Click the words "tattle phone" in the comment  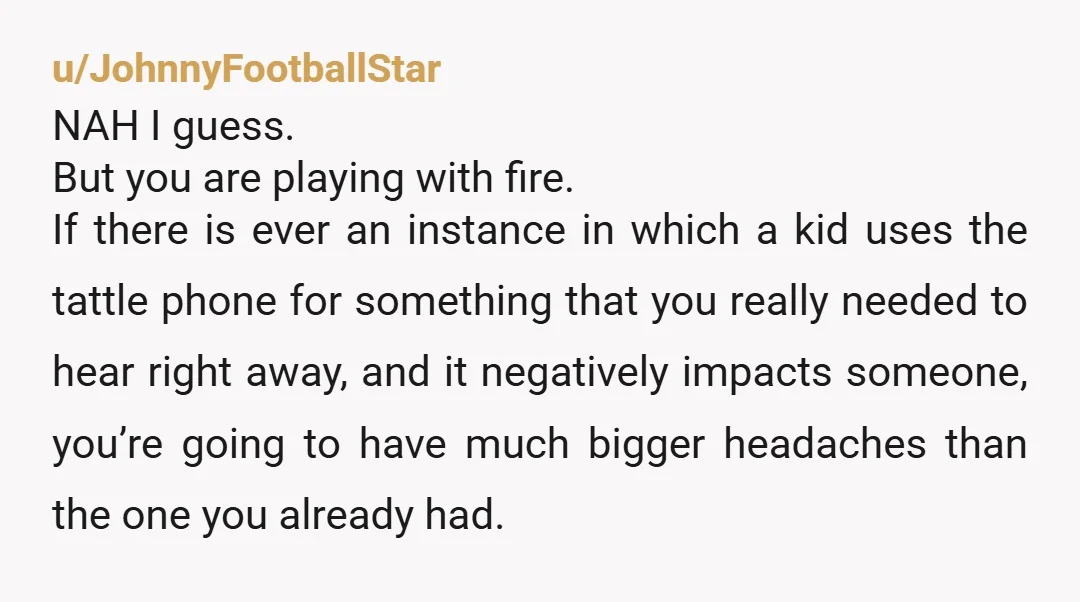click(x=165, y=302)
